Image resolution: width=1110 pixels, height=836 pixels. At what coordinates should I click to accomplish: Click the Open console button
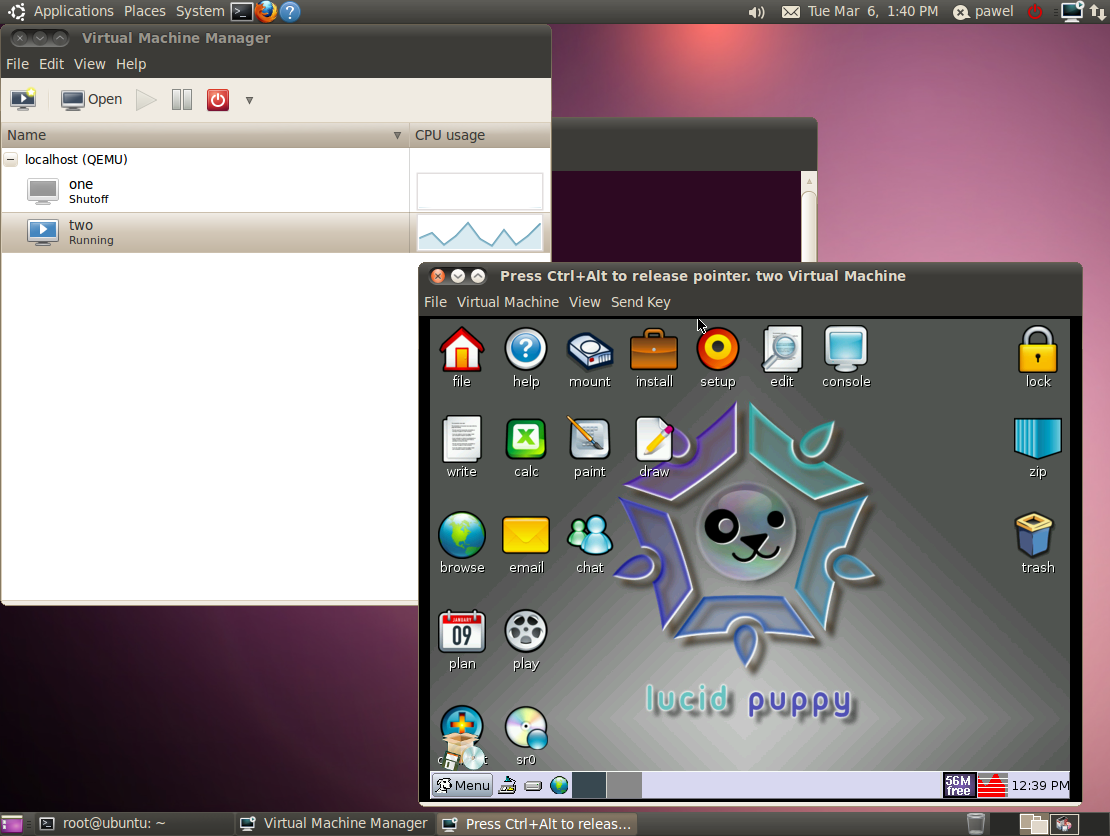(92, 99)
